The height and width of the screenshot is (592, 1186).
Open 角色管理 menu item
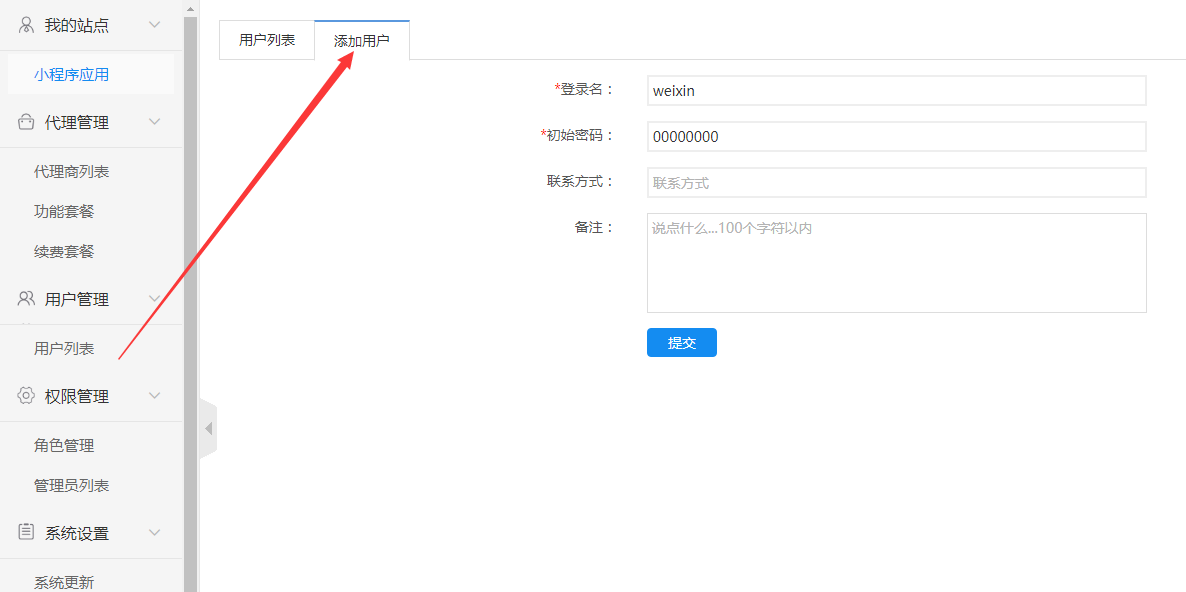[64, 445]
